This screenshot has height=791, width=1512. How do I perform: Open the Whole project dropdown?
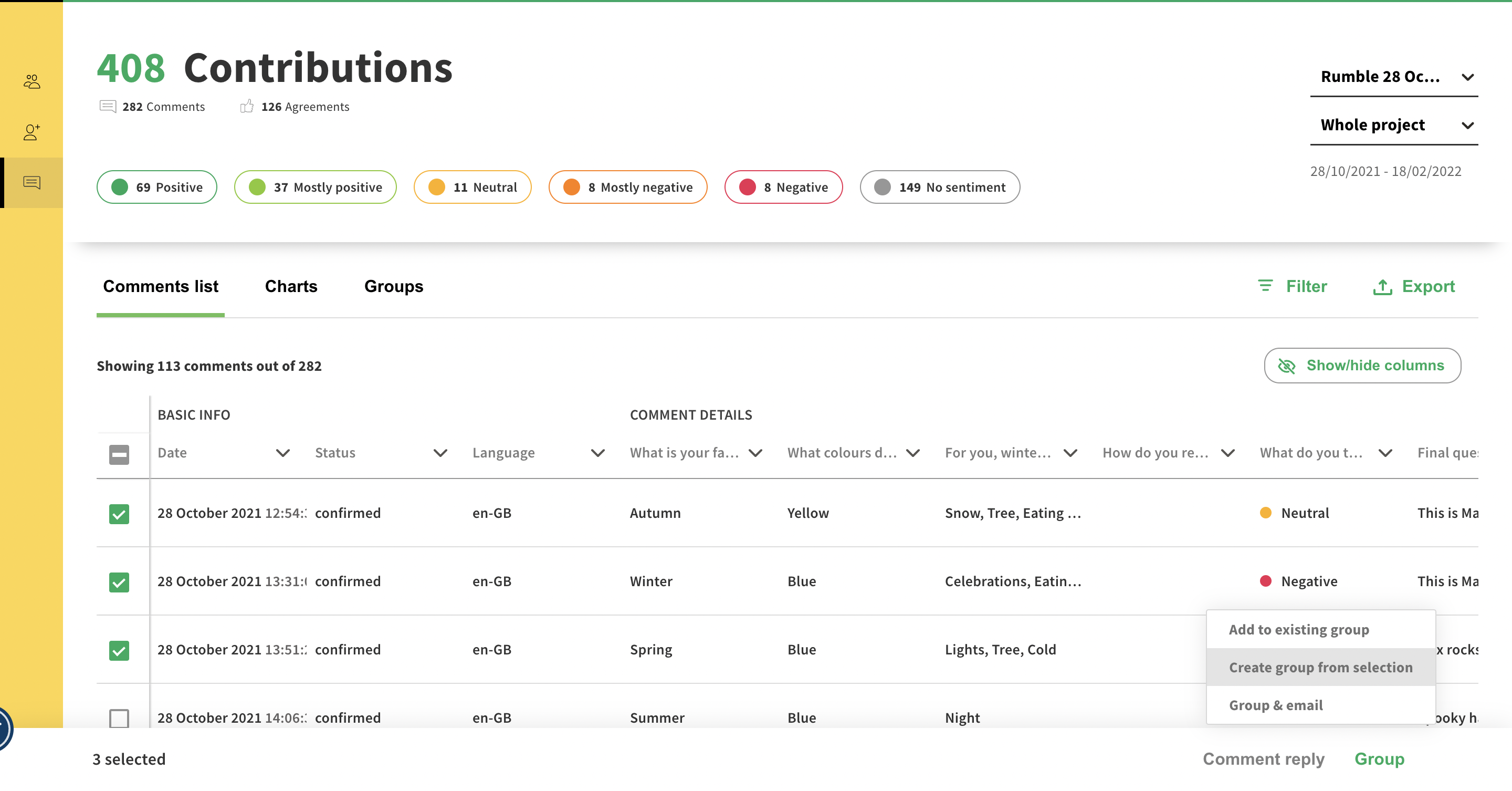(x=1393, y=125)
